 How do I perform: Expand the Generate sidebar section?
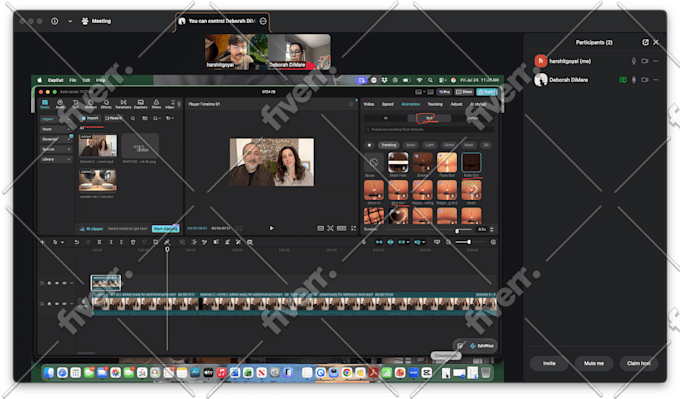pos(56,139)
